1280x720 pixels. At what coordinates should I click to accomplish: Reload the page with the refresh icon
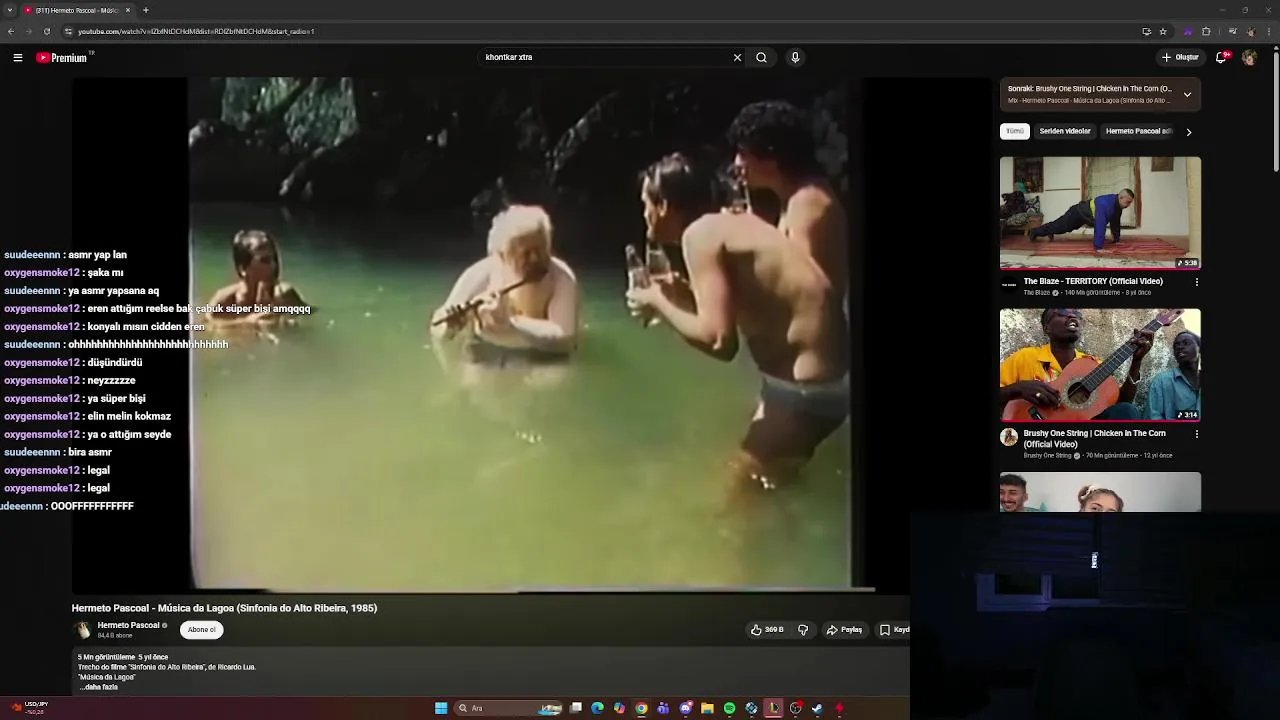click(x=46, y=31)
